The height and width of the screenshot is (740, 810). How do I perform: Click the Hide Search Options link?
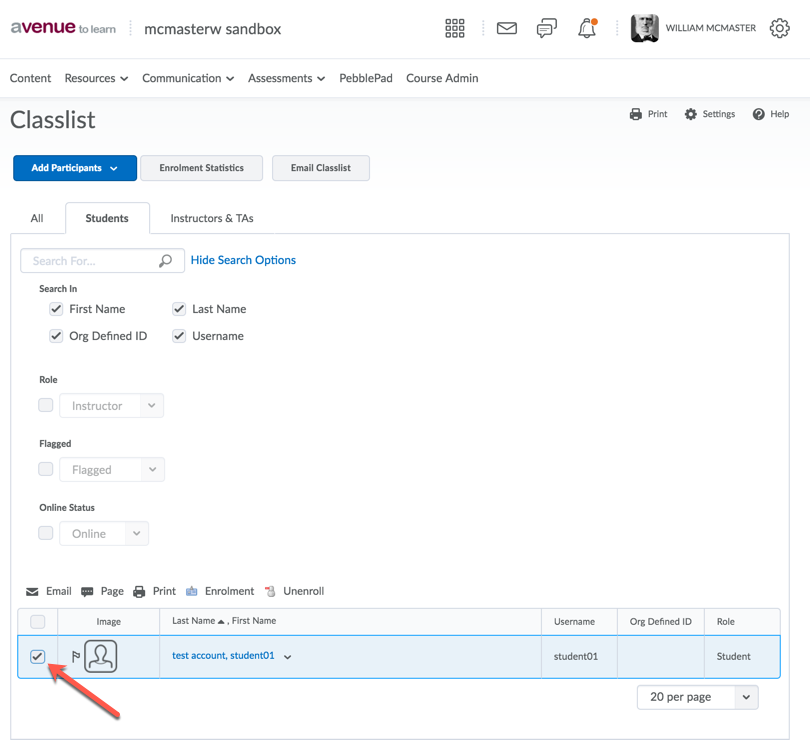click(243, 260)
